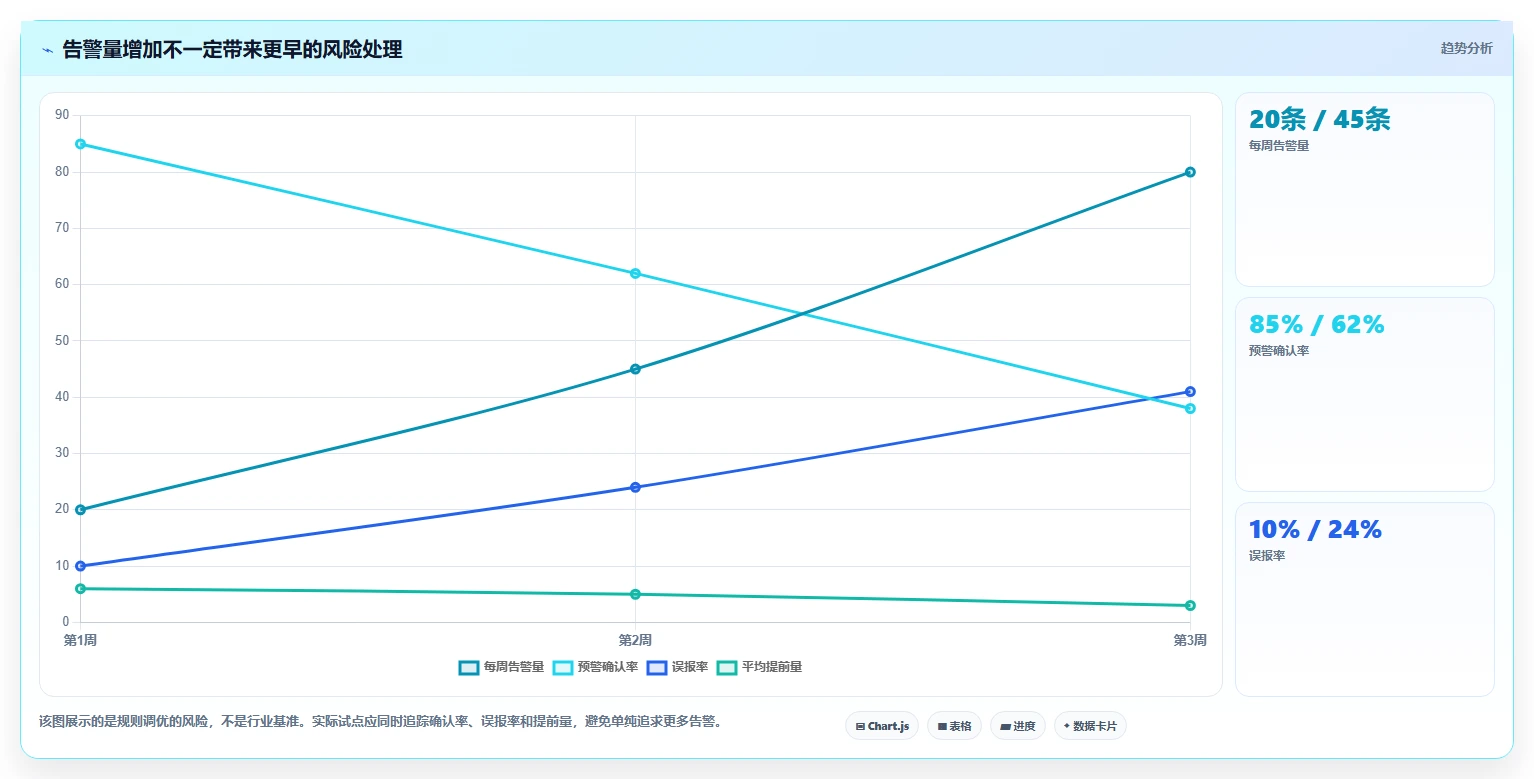The image size is (1534, 779).
Task: Select the 误报率 data point at 第1周
Action: pos(80,566)
